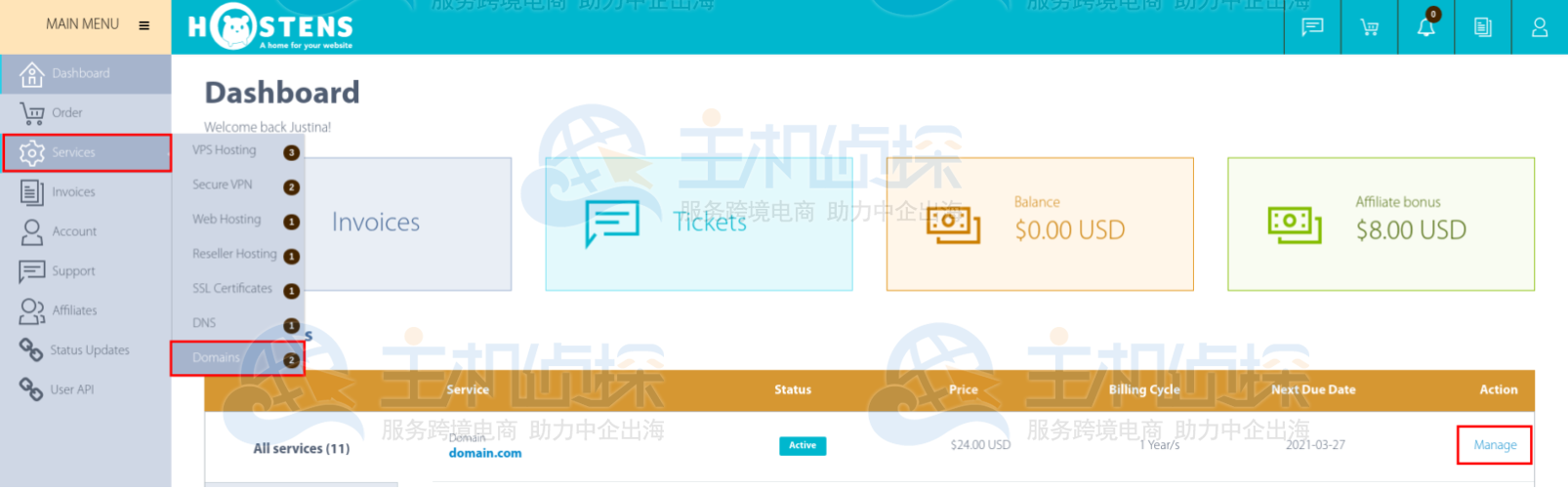Screen dimensions: 1568x489
Task: Click the Hostens logo
Action: (x=270, y=27)
